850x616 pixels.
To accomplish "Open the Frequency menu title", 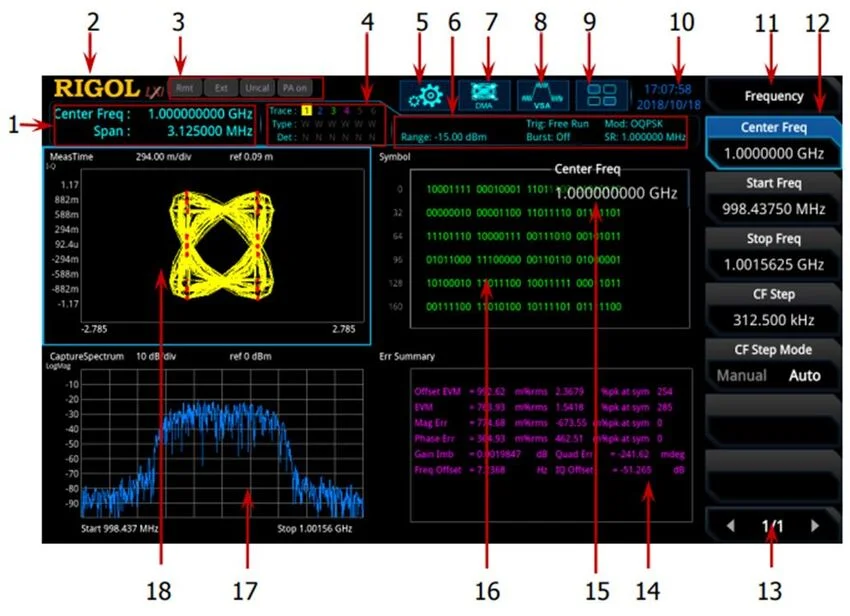I will tap(773, 97).
